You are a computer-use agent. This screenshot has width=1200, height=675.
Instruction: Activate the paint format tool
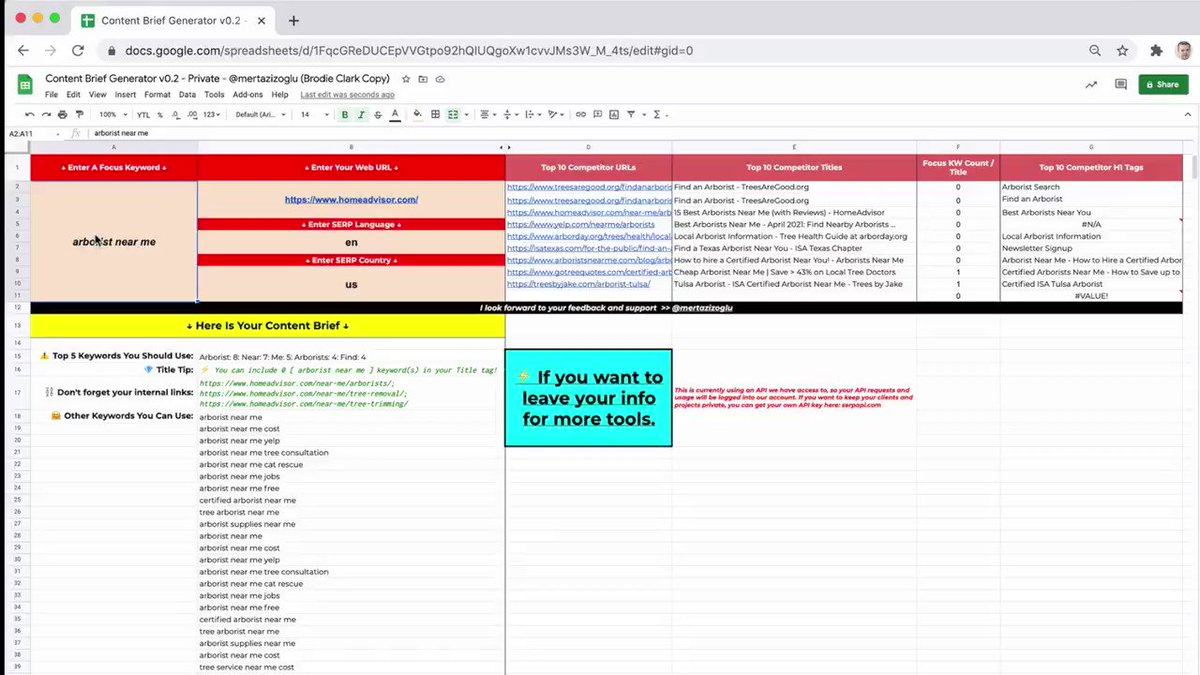(x=79, y=115)
